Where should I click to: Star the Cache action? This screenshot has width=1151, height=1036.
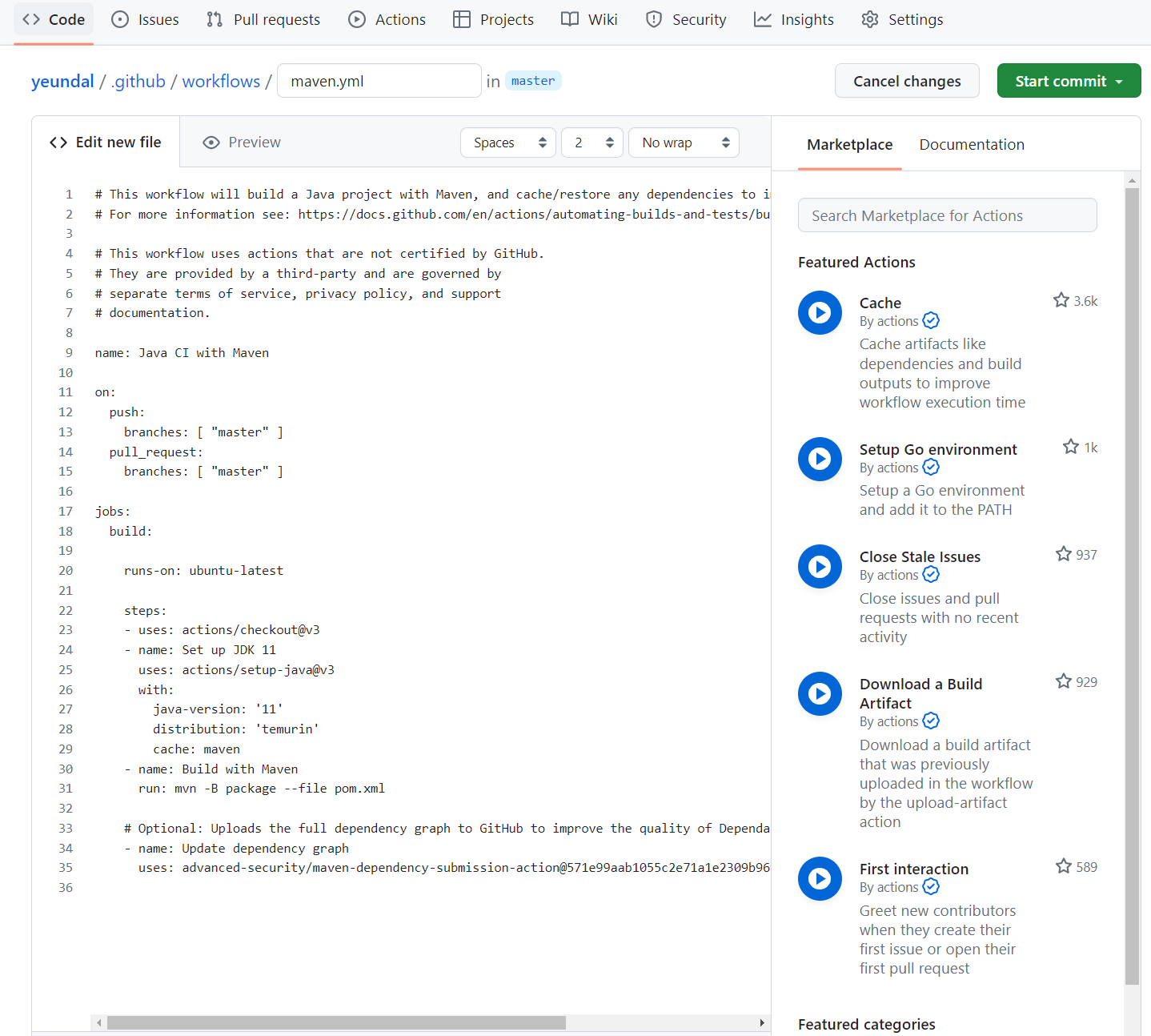point(1061,300)
